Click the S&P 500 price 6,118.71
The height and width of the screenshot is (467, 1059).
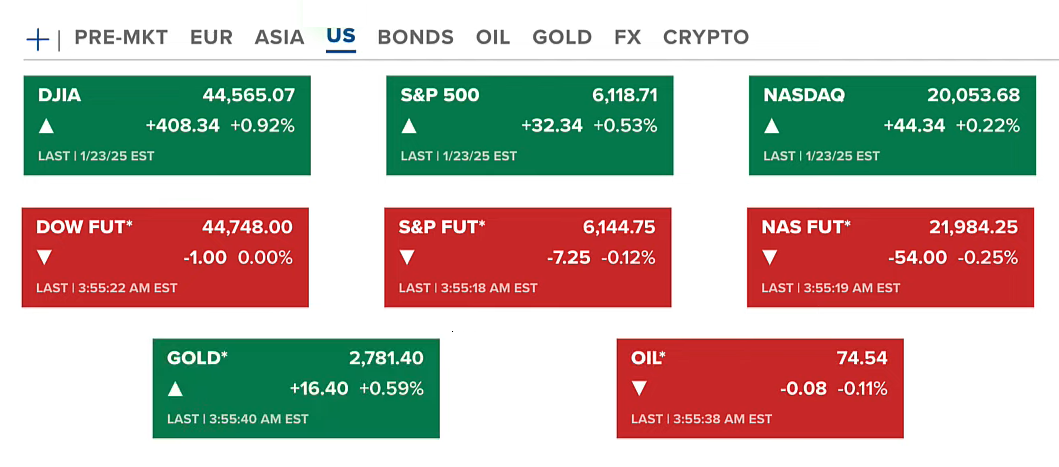point(624,96)
